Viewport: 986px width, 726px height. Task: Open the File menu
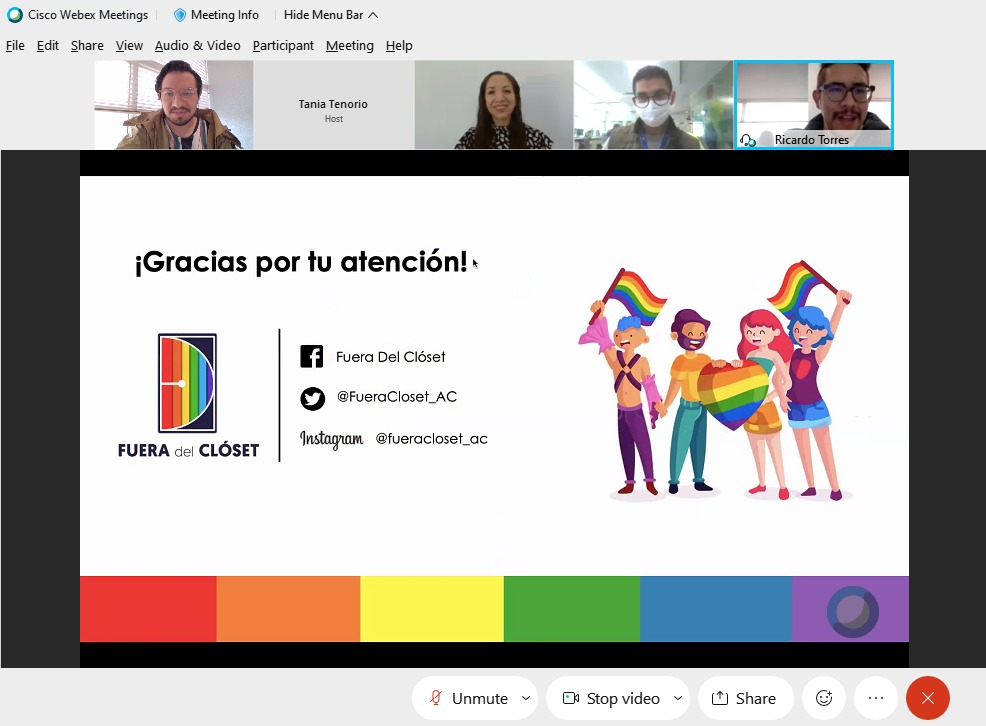[x=15, y=45]
